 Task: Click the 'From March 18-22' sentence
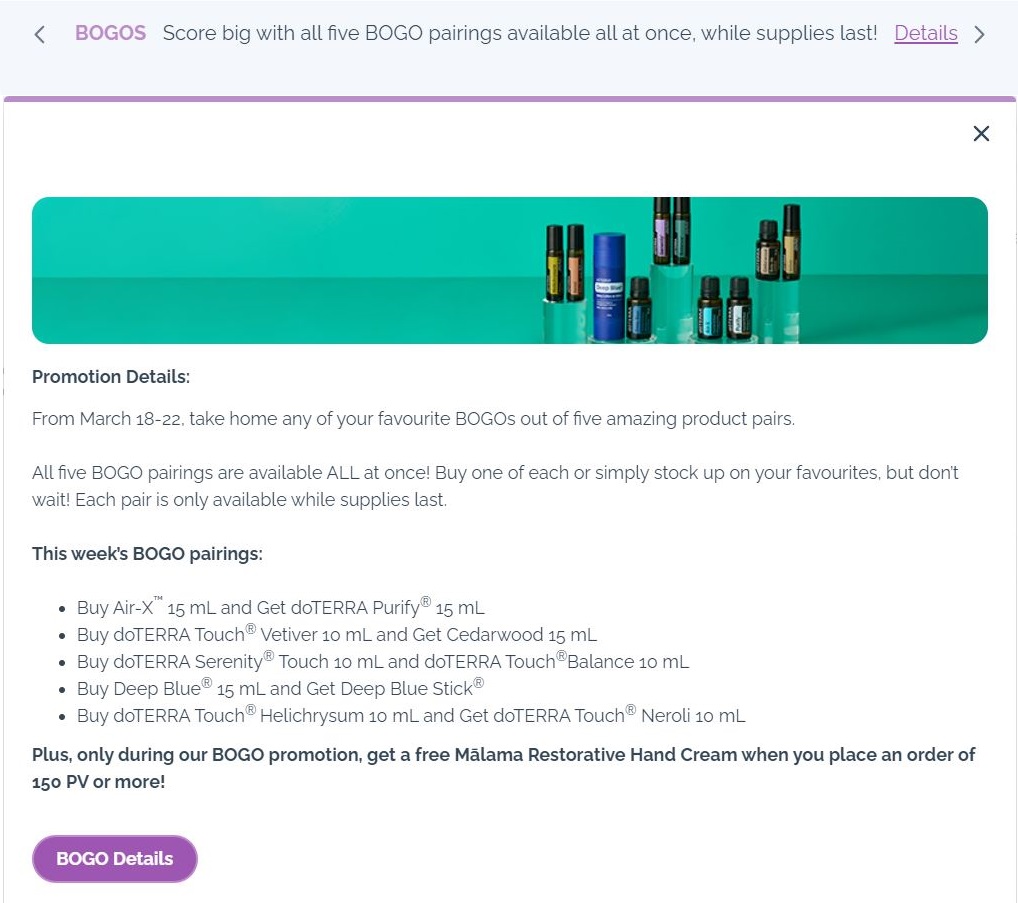(413, 419)
